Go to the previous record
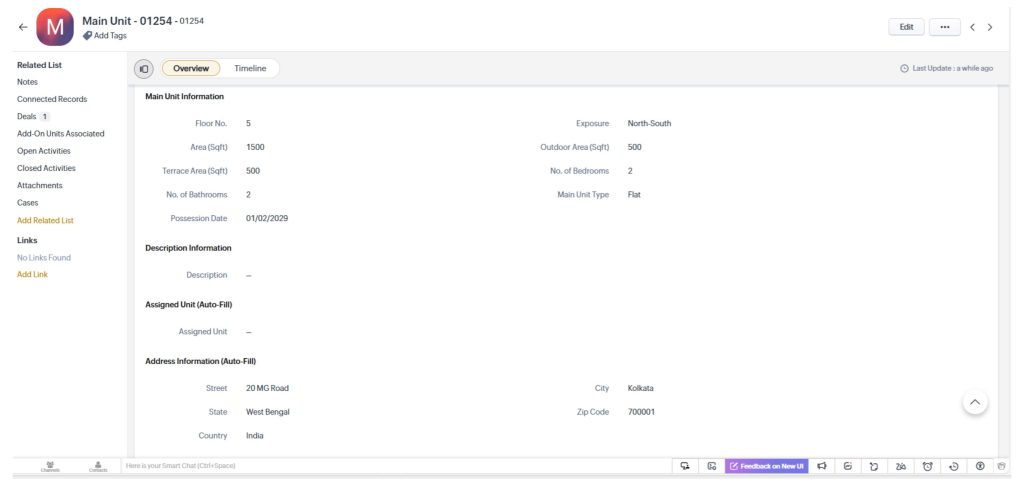This screenshot has width=1024, height=484. (972, 27)
